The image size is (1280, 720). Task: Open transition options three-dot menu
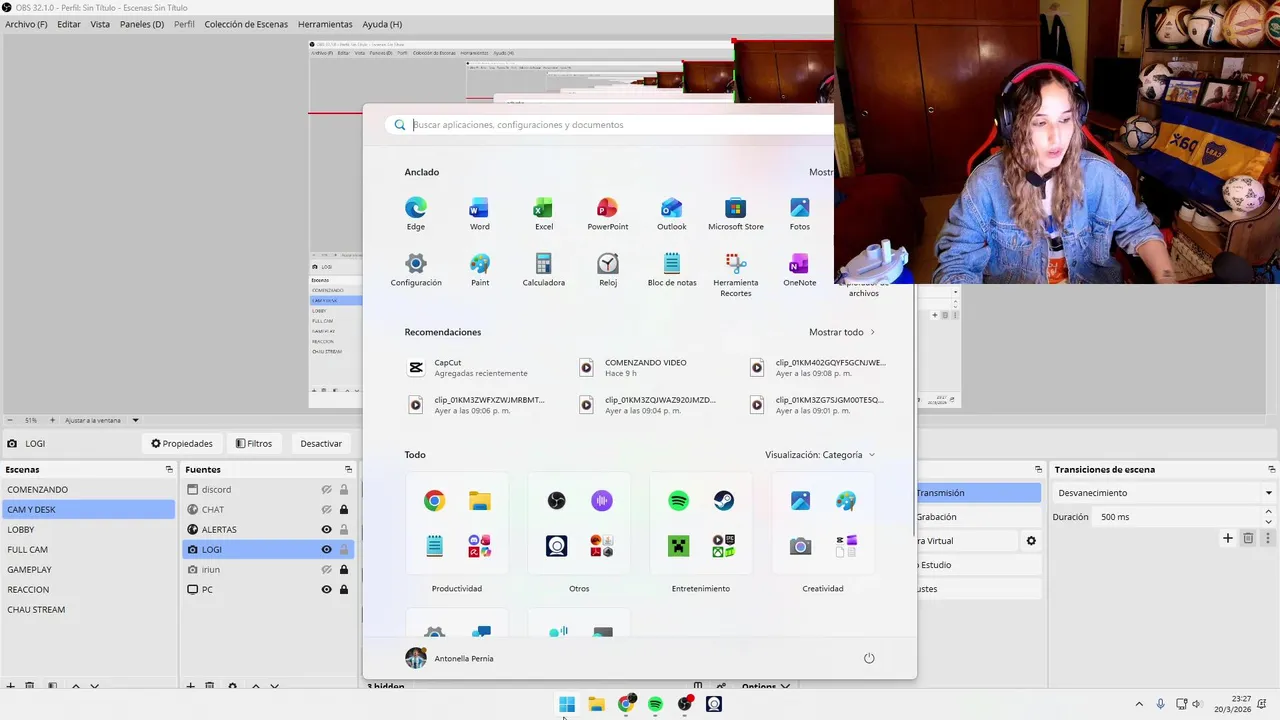[1267, 538]
